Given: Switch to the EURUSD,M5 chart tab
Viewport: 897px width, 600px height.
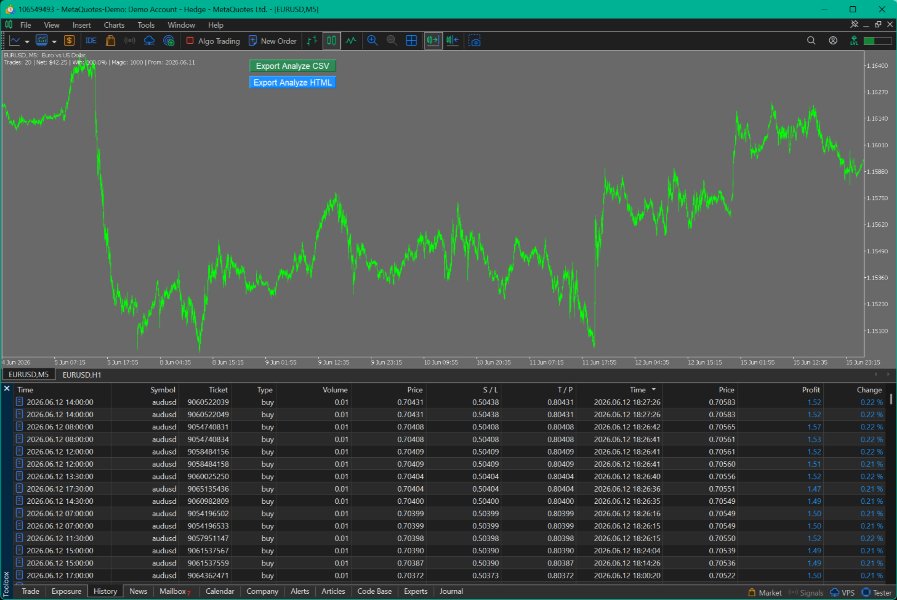Looking at the screenshot, I should point(29,375).
